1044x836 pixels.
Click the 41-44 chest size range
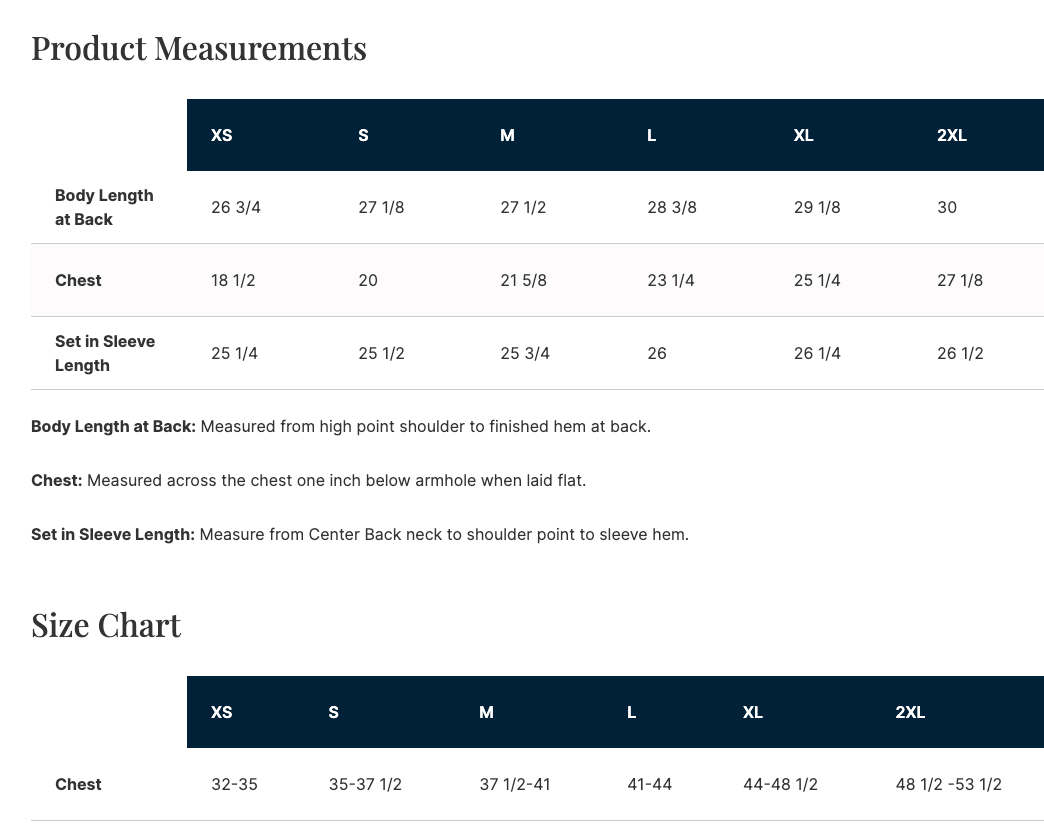[x=650, y=784]
